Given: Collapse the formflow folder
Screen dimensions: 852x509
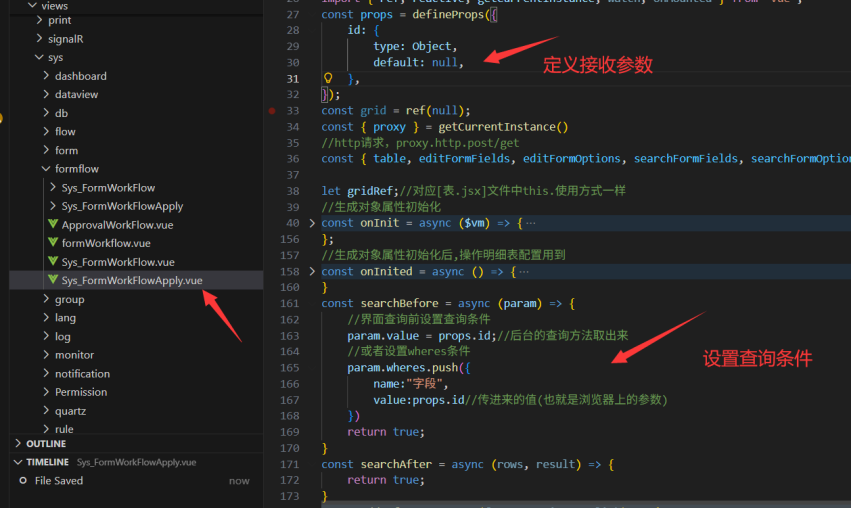Looking at the screenshot, I should pos(46,169).
